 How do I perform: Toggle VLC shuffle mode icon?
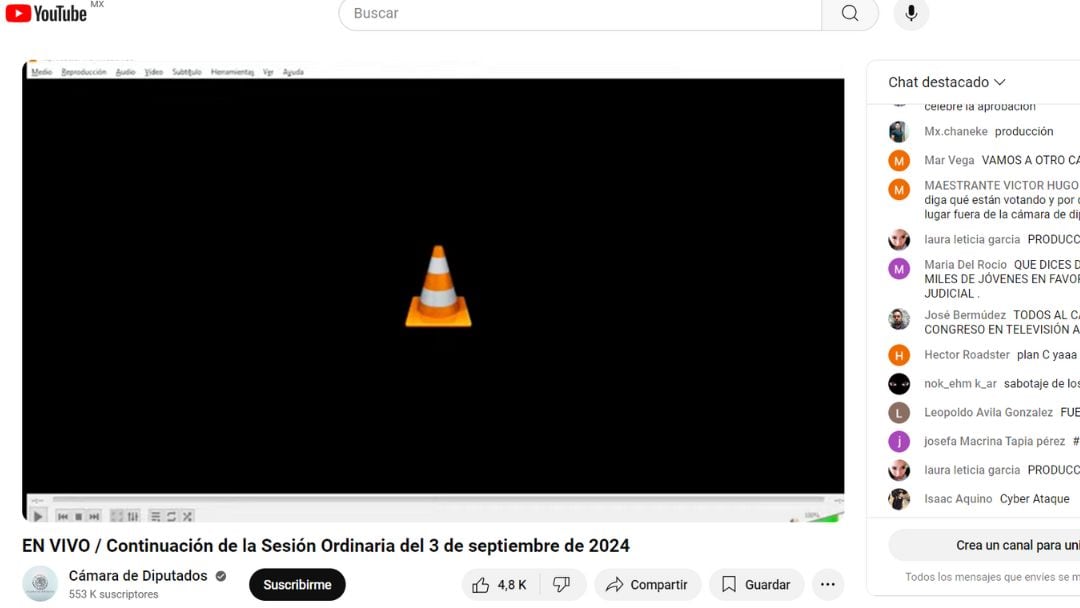[x=187, y=517]
